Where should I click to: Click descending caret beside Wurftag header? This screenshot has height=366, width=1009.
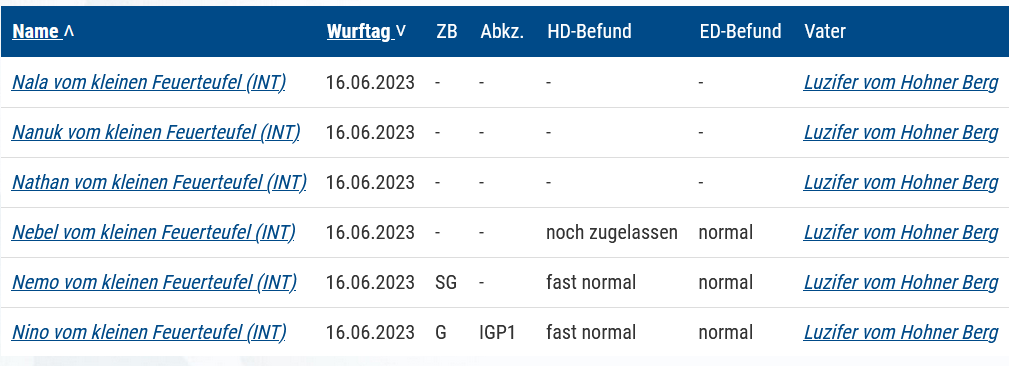point(402,31)
